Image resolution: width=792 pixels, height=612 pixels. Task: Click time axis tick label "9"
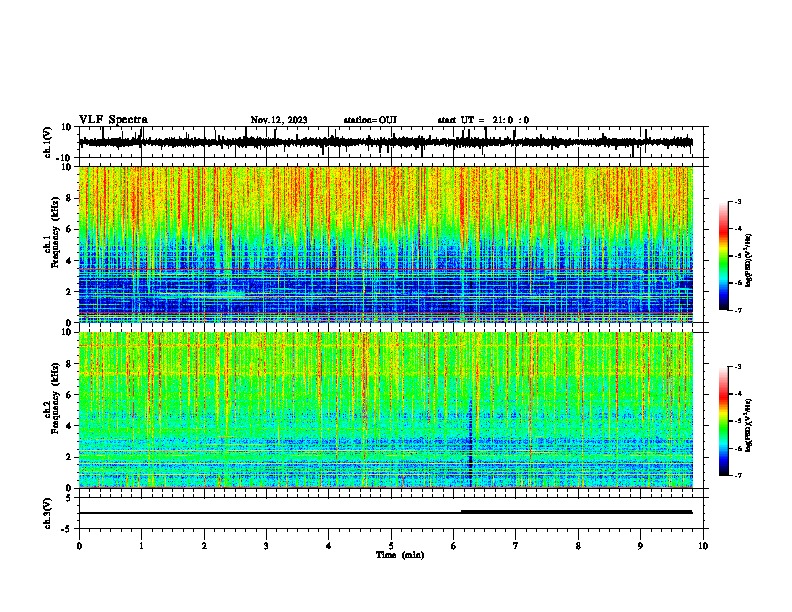(640, 546)
